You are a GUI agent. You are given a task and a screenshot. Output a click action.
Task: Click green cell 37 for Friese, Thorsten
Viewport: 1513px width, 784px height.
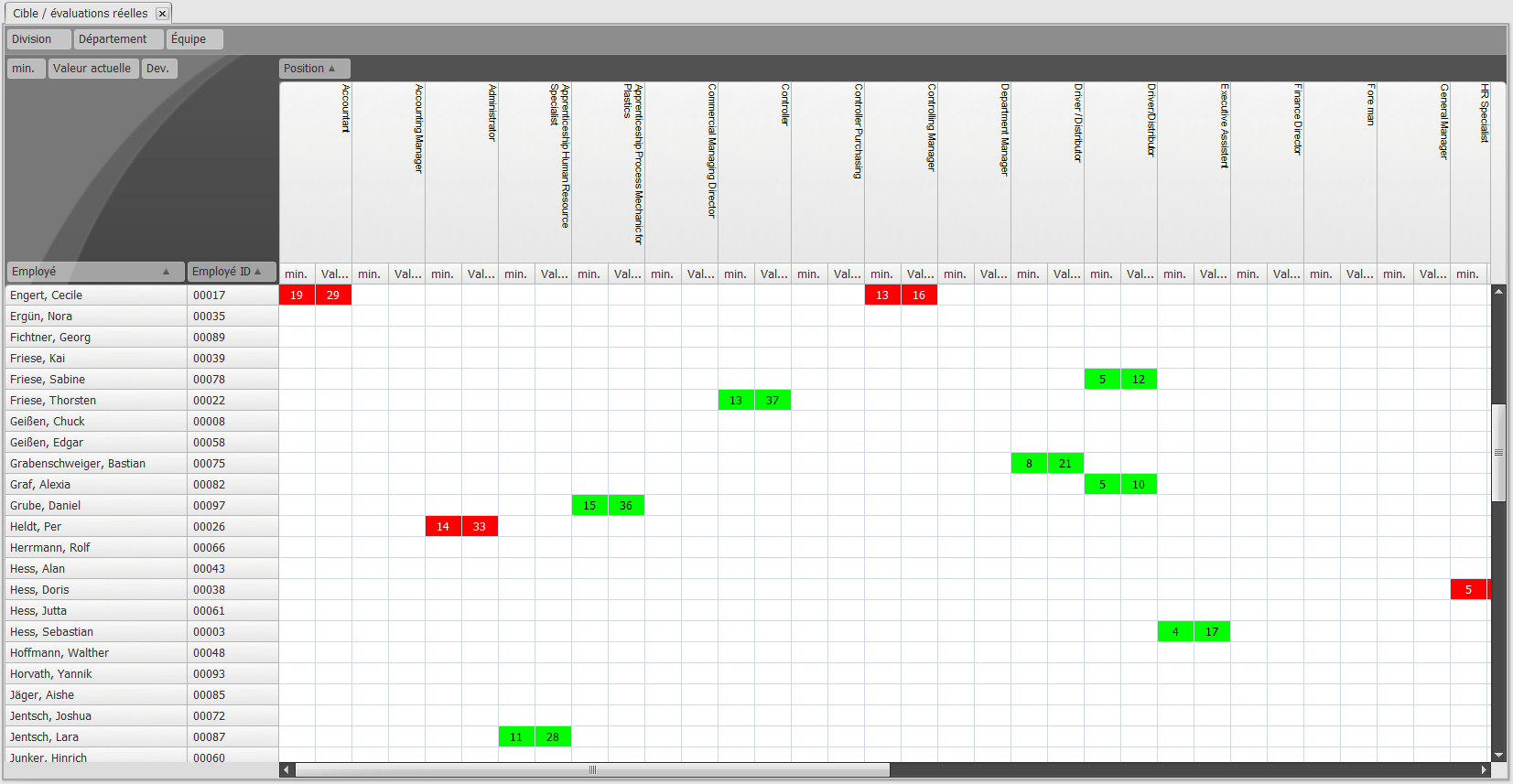773,401
